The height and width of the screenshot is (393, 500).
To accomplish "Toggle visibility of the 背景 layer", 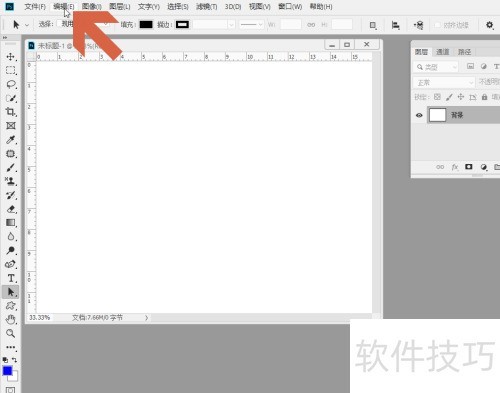I will [x=419, y=115].
